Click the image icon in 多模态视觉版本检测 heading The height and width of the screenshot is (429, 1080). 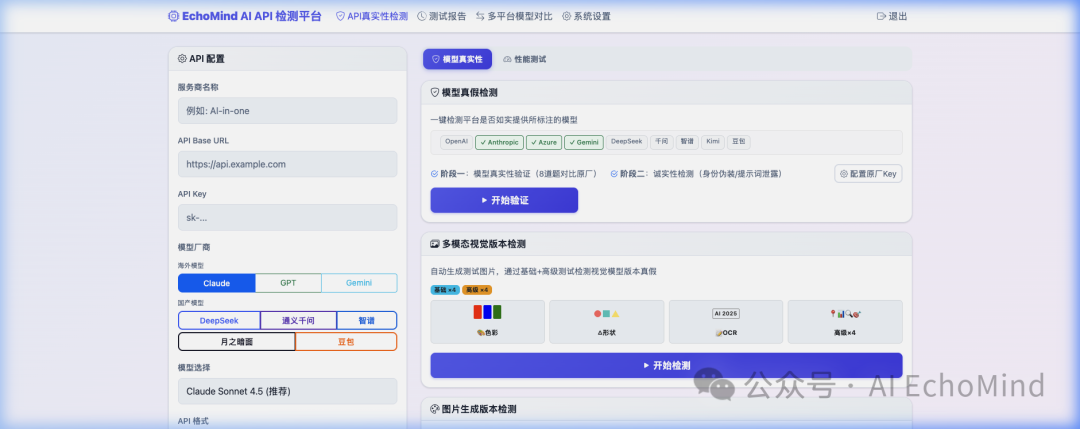(x=435, y=244)
